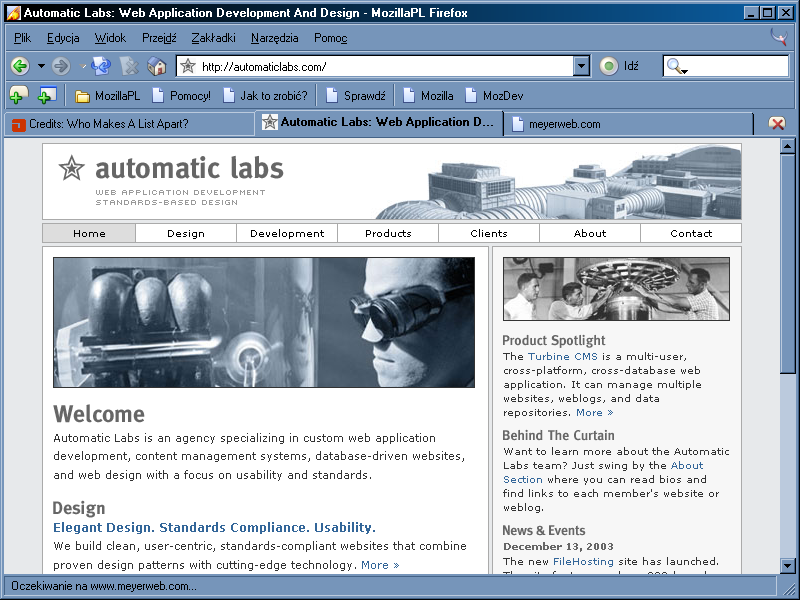Open the FileHosting link
800x600 pixels.
tap(583, 561)
